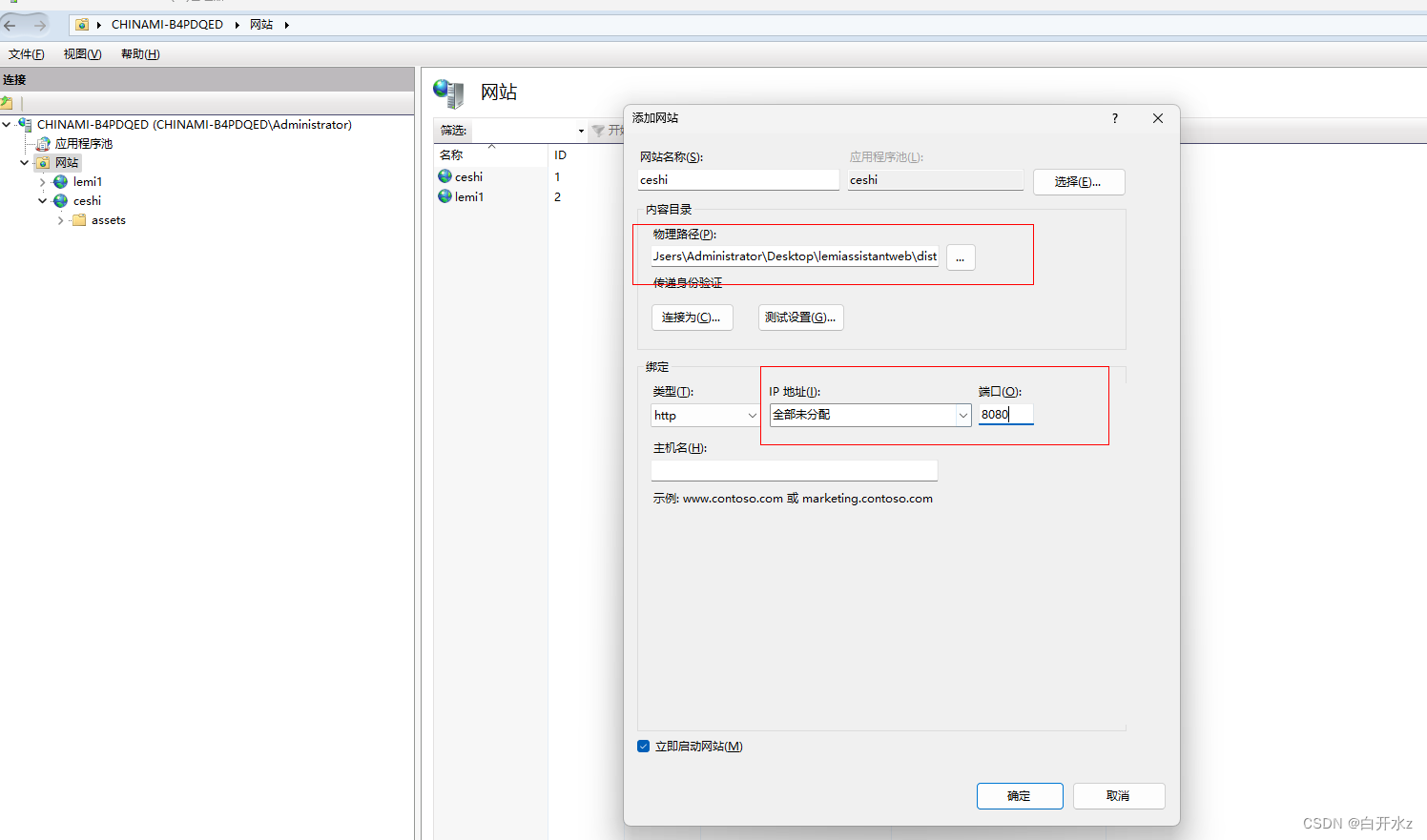Click the connect icon in connections toolbar

(x=7, y=102)
